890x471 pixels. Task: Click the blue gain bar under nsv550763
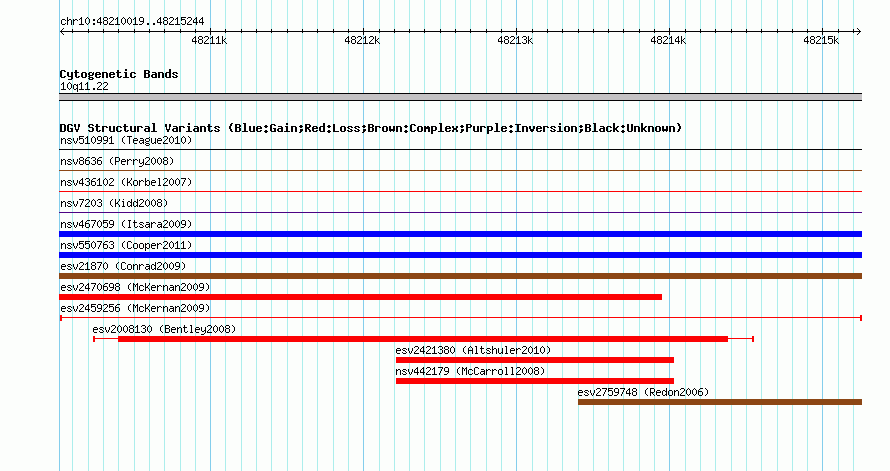(460, 255)
